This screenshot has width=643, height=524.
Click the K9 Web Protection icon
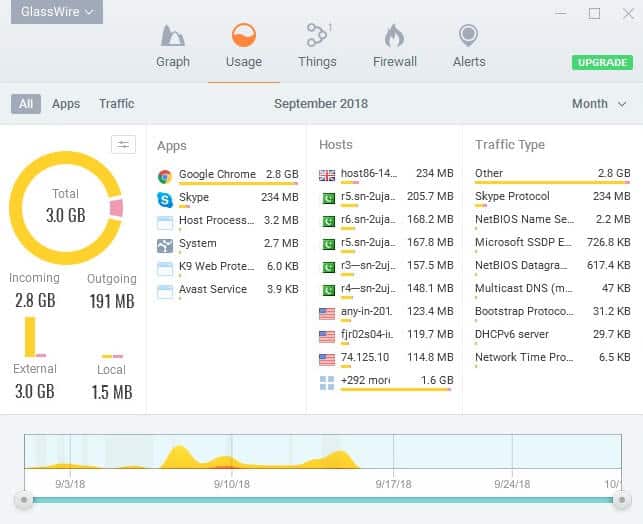click(x=165, y=269)
